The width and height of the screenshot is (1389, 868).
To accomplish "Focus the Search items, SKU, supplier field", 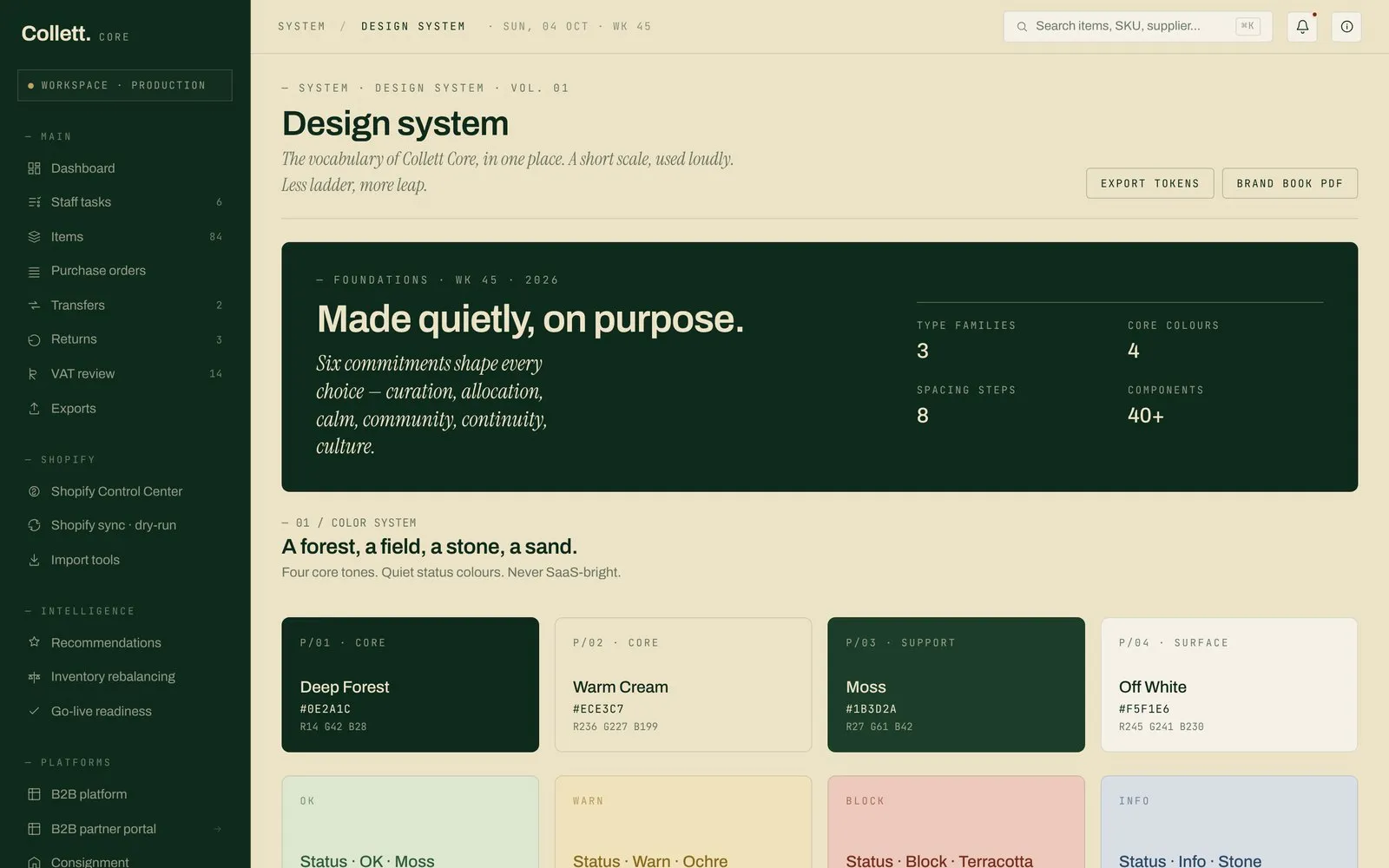I will (1137, 27).
